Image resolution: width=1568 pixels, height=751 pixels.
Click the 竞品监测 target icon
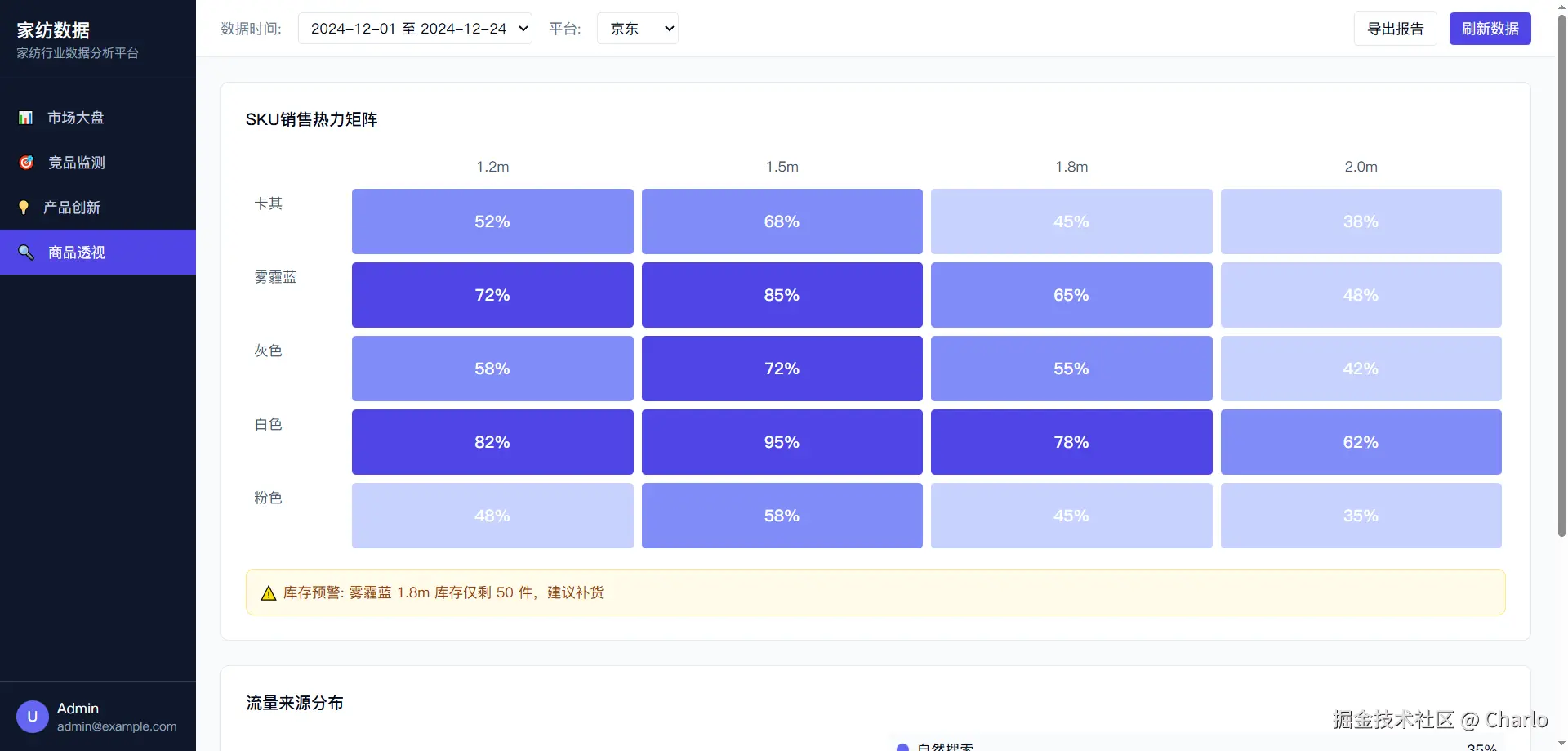click(26, 163)
